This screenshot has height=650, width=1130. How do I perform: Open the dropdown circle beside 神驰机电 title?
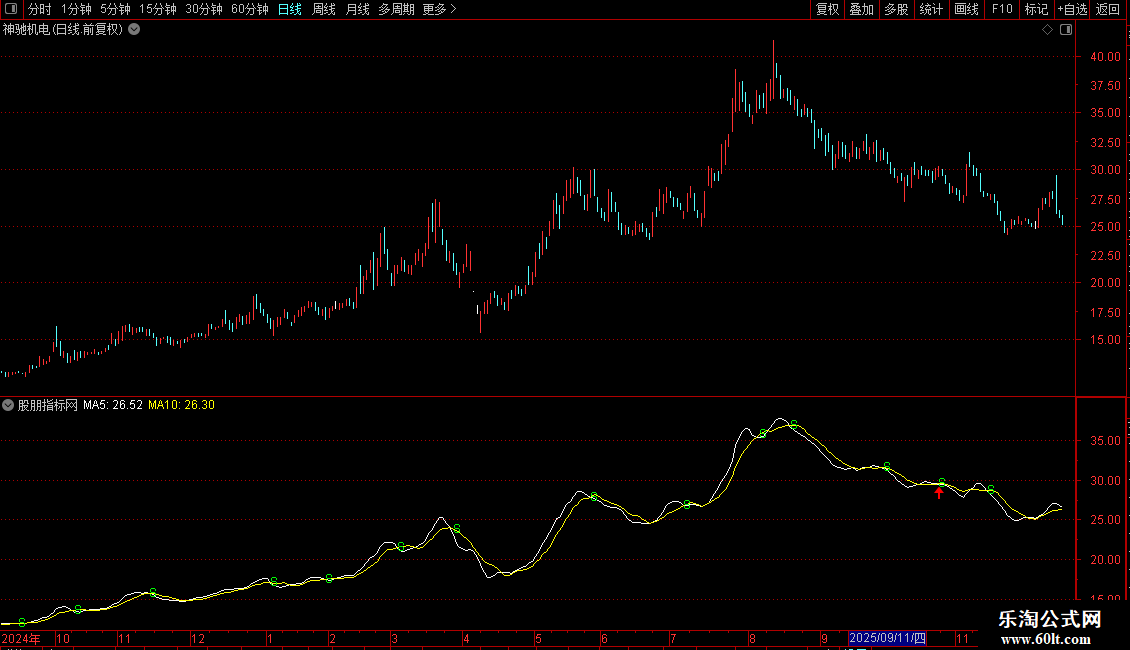pyautogui.click(x=134, y=29)
